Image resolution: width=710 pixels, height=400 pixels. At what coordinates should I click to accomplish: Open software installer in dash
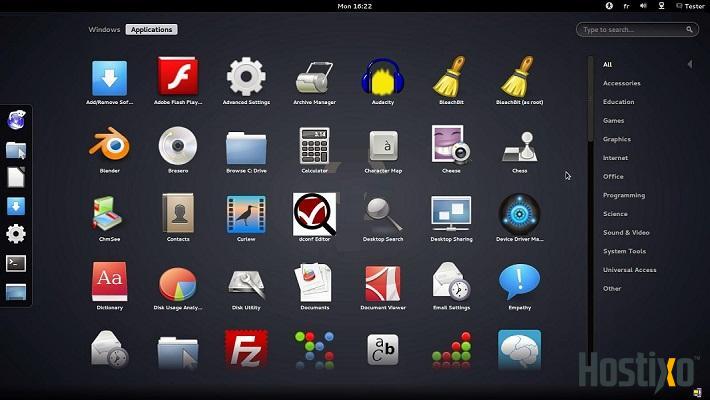pyautogui.click(x=16, y=207)
